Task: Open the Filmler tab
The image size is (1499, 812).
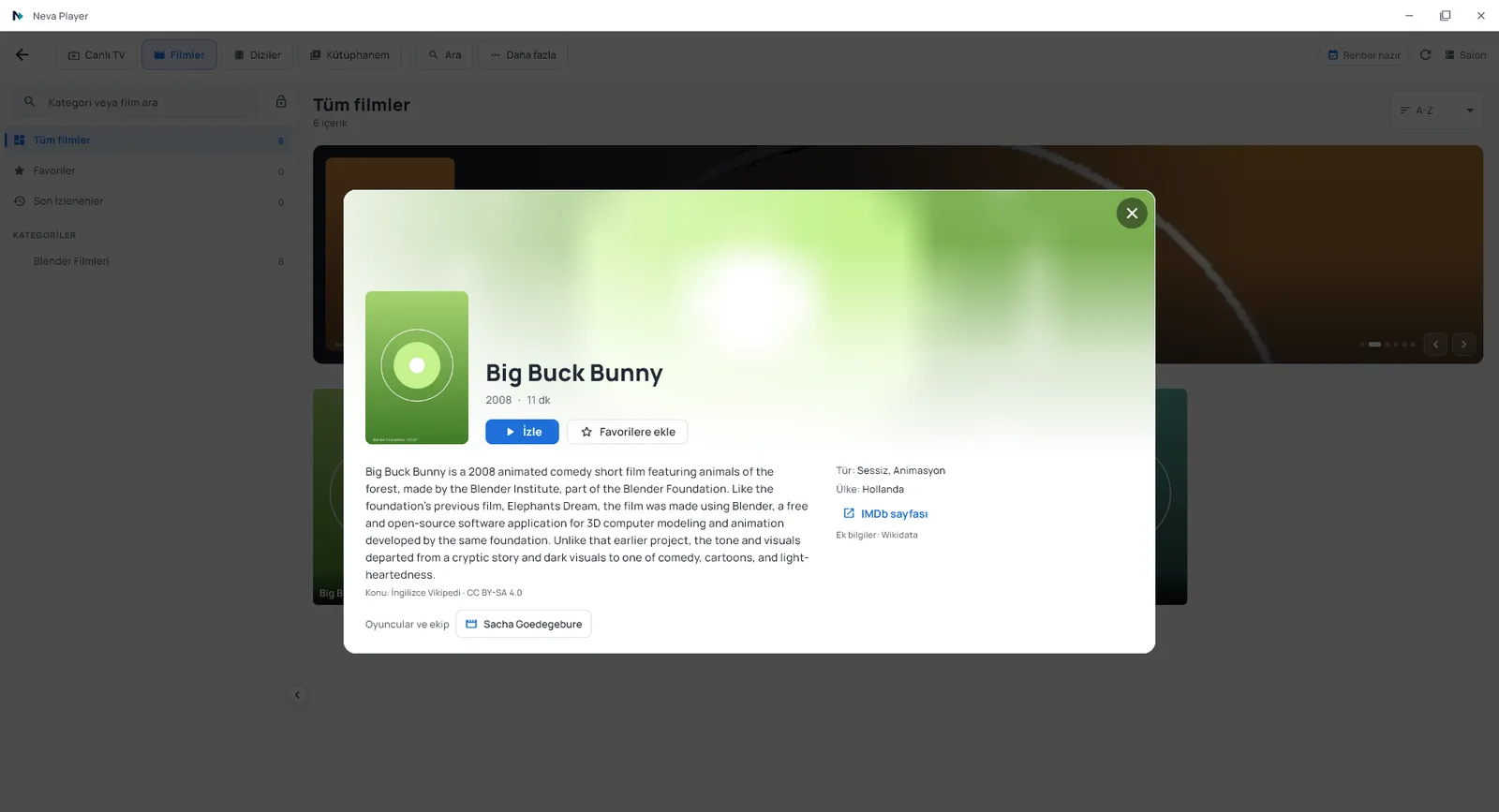Action: (x=179, y=55)
